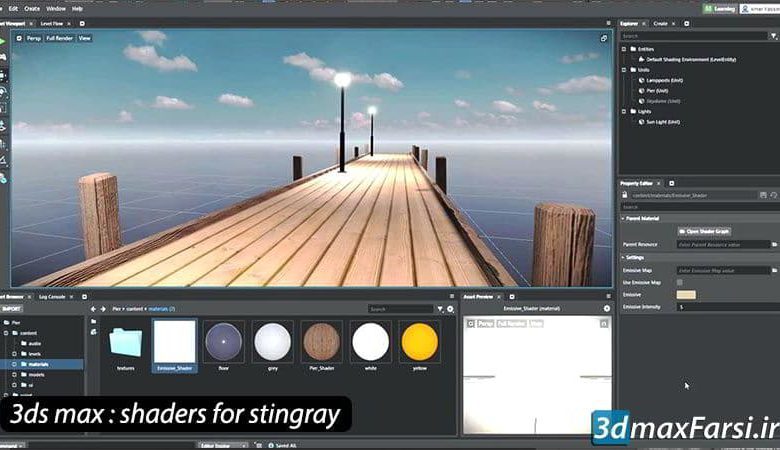
Task: Click the Emissive color swatch
Action: 686,295
